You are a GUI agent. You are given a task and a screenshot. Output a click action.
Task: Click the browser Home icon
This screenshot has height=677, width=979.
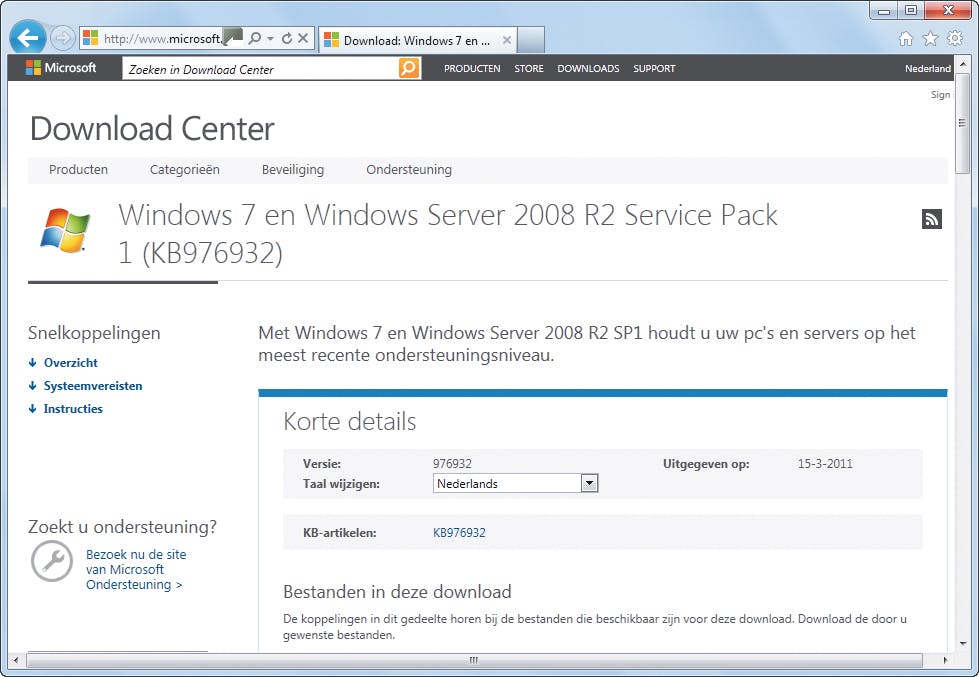pyautogui.click(x=905, y=39)
